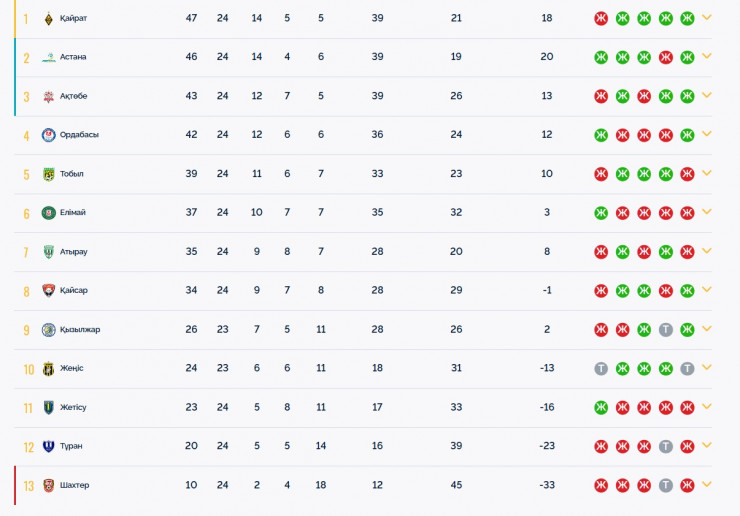Expand the Тұран row details
Screen dimensions: 740x516
707,446
